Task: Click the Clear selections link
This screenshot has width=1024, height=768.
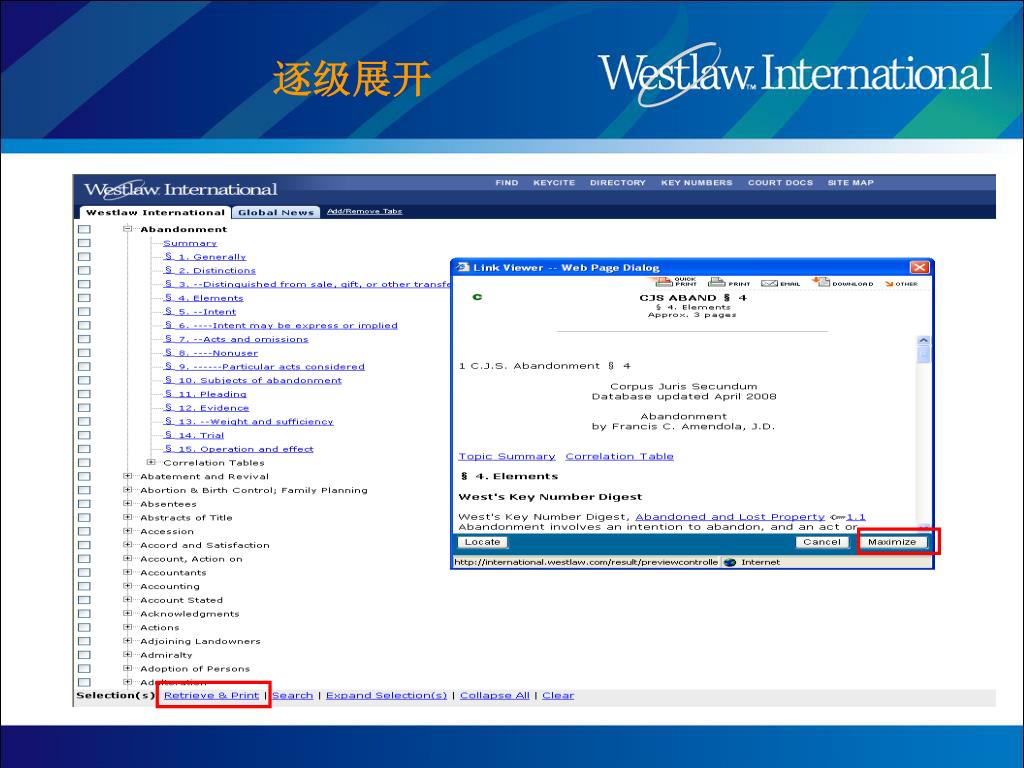Action: click(x=558, y=696)
